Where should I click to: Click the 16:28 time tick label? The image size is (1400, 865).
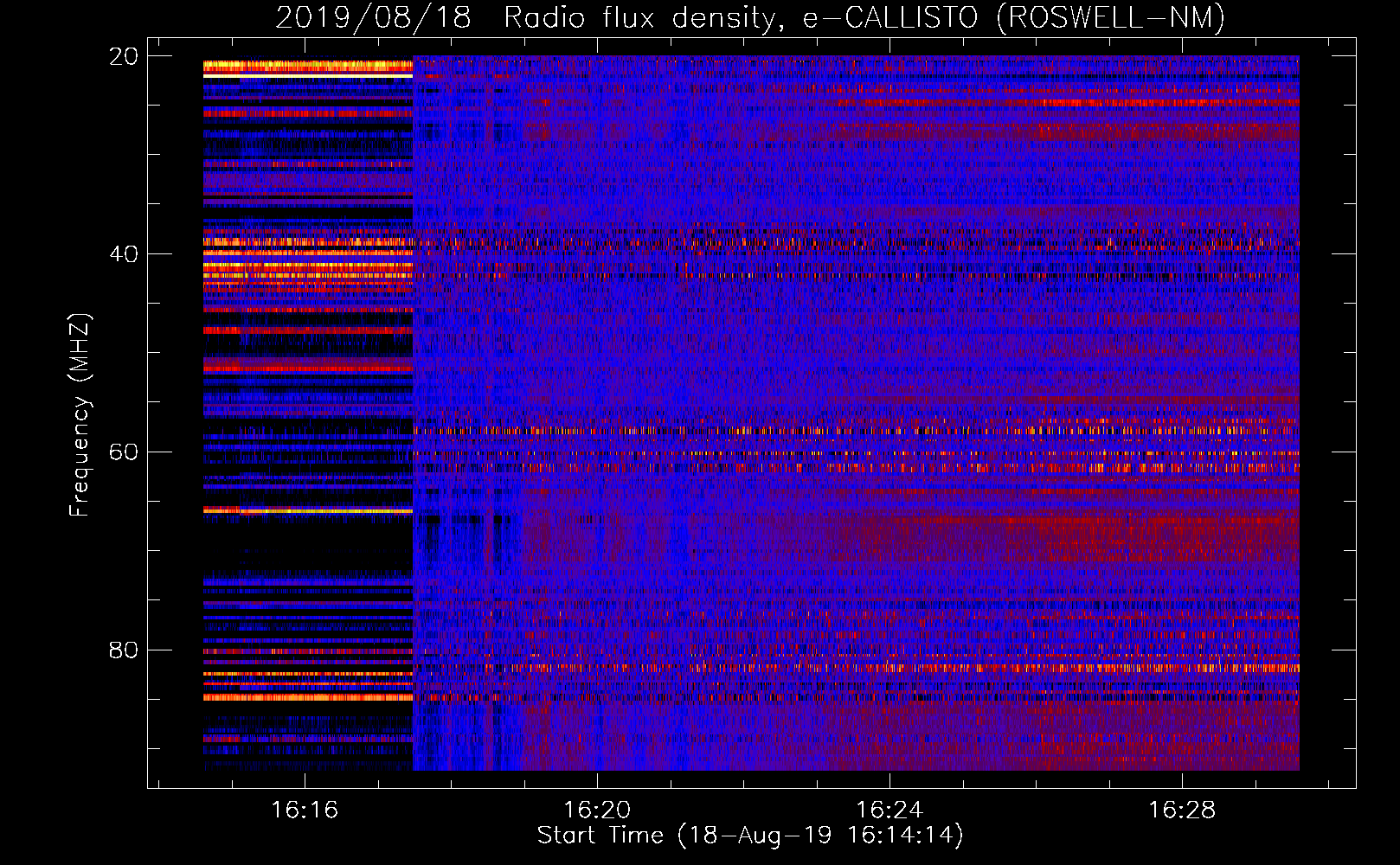[1182, 811]
